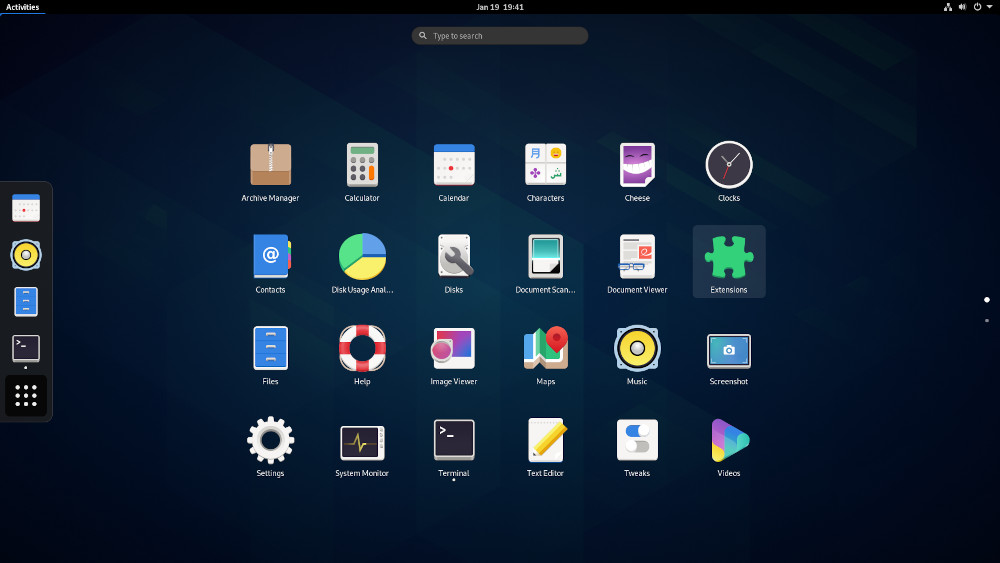Open the Help app
This screenshot has width=1000, height=563.
362,354
